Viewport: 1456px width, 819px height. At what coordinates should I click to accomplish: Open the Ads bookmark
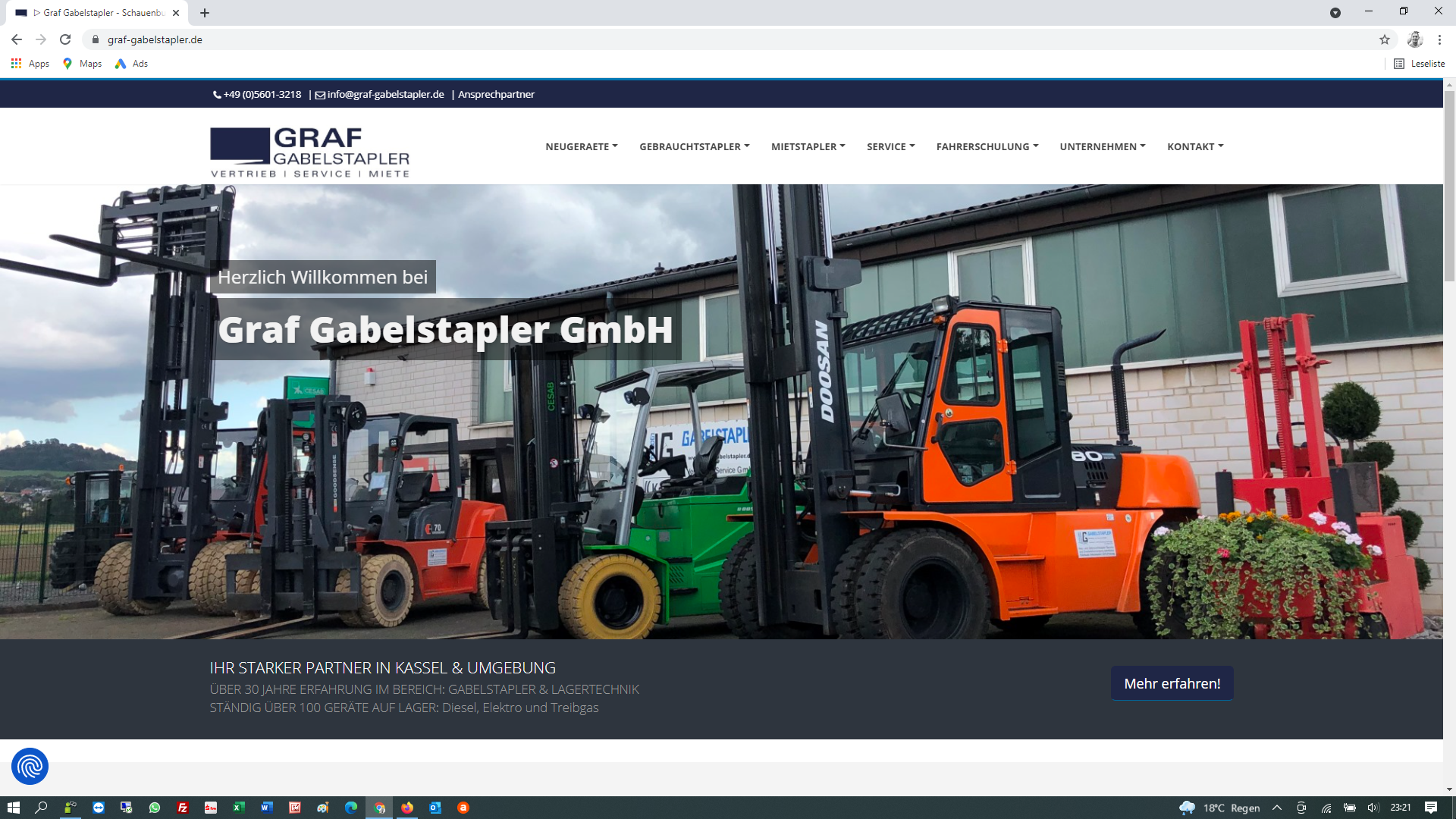(x=131, y=64)
